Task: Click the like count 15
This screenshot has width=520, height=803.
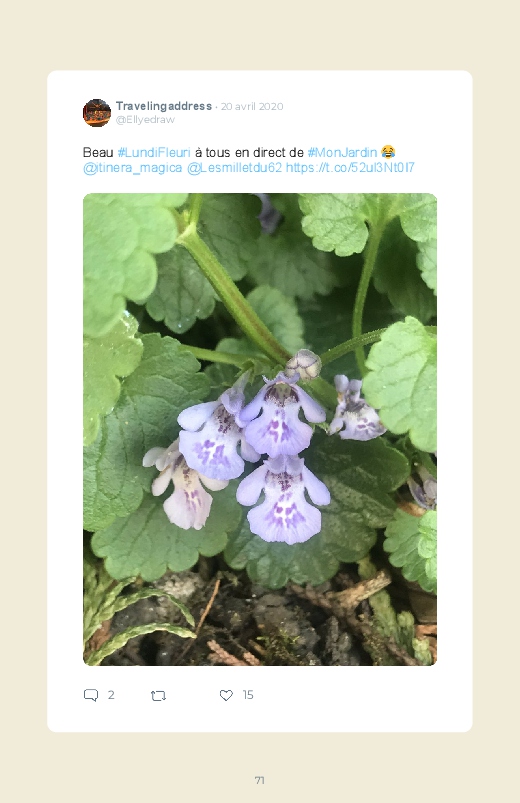Action: click(248, 695)
